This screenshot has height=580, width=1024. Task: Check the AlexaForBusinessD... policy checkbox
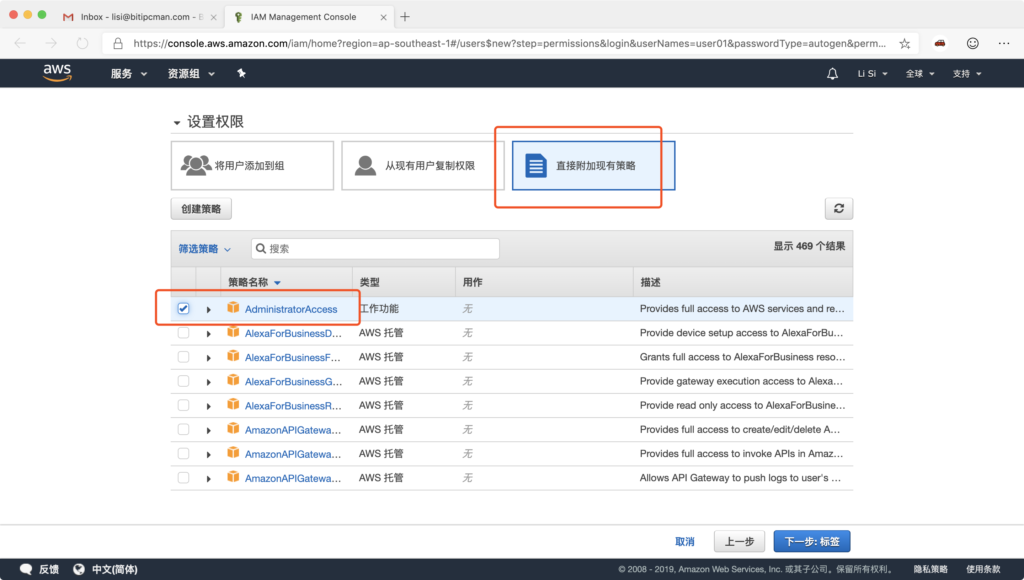point(184,332)
